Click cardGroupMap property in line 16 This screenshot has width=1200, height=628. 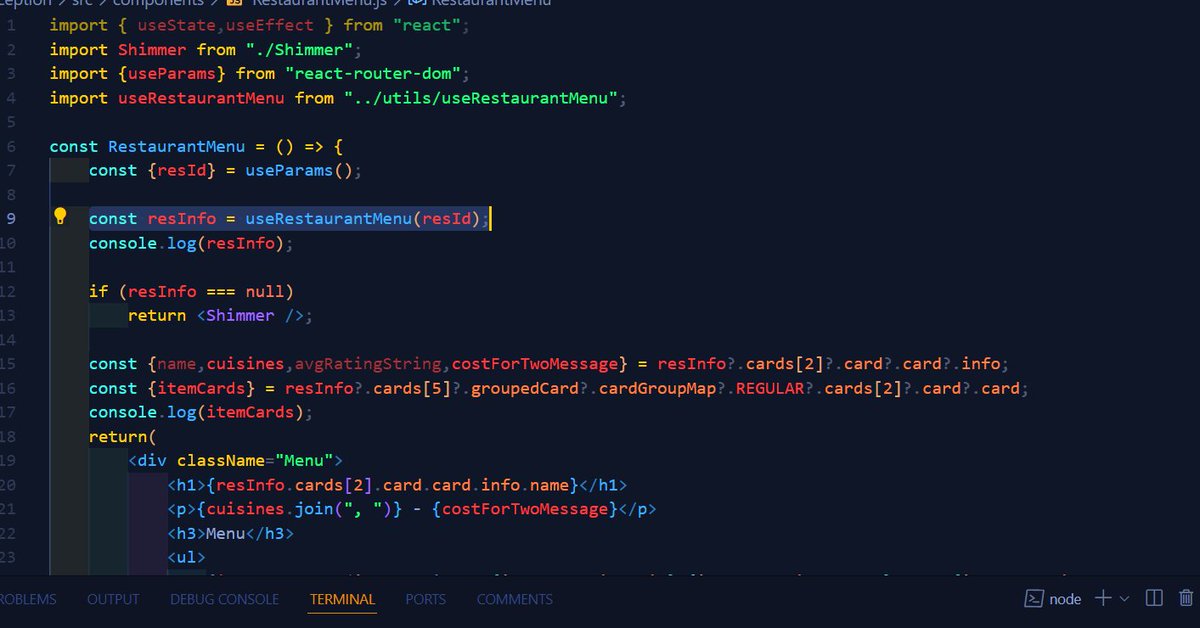tap(657, 388)
